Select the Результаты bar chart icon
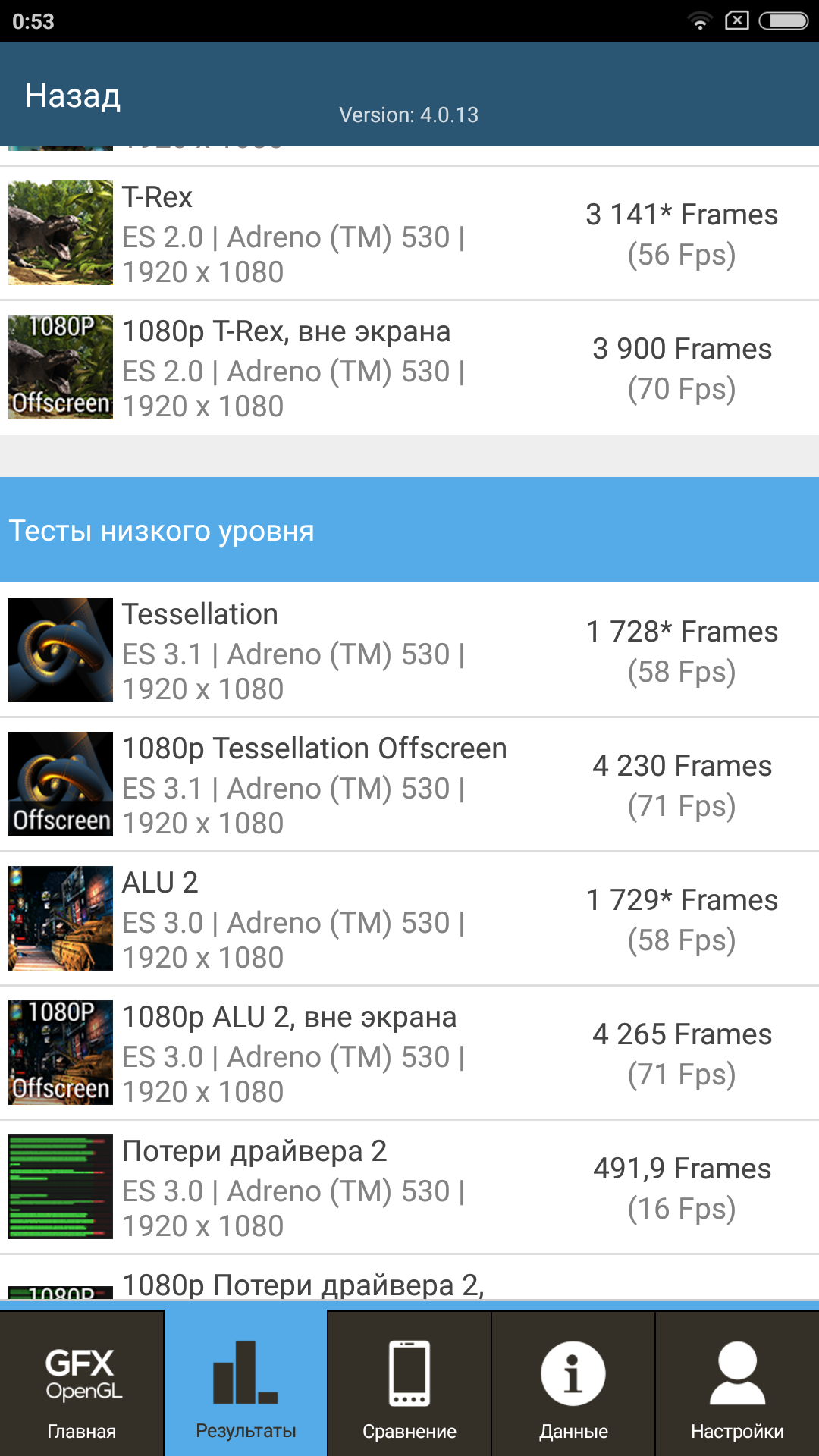This screenshot has width=819, height=1456. point(246,1373)
